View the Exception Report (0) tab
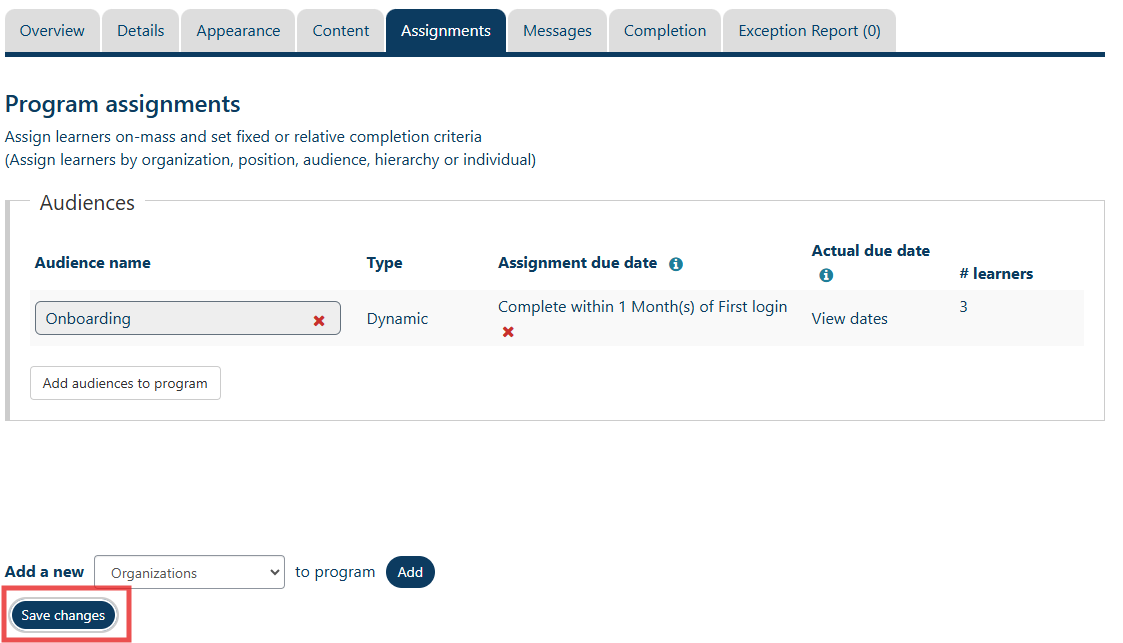The width and height of the screenshot is (1123, 643). pos(809,31)
